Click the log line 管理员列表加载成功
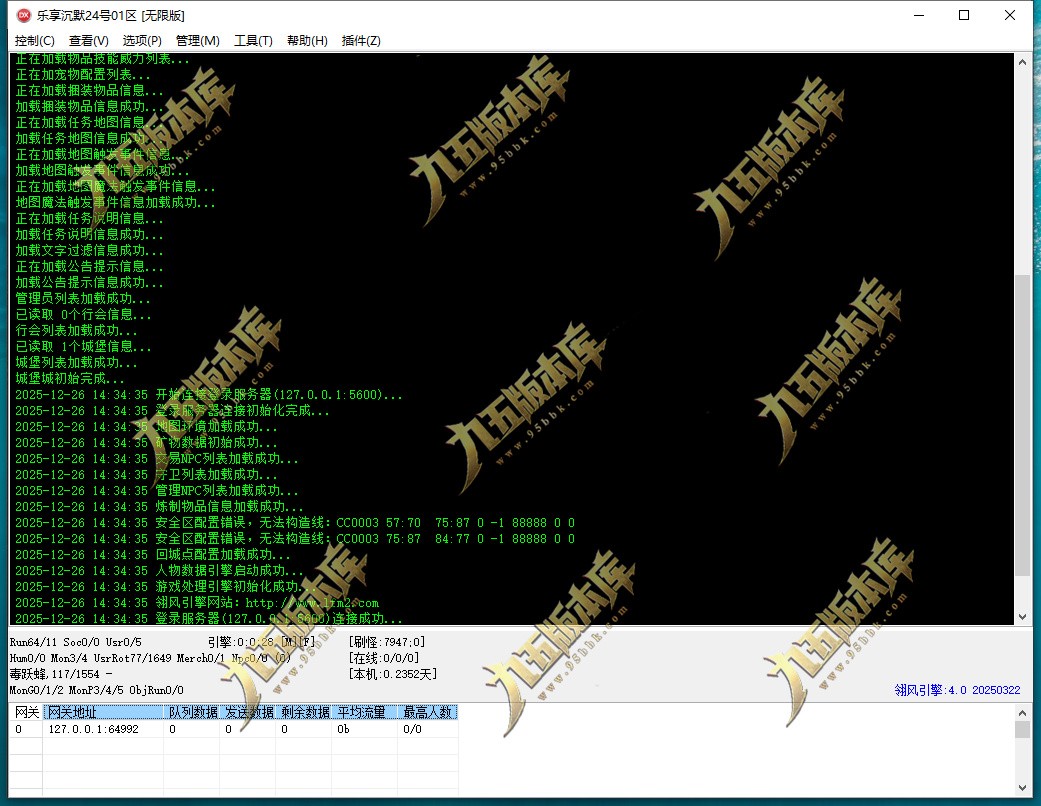This screenshot has height=806, width=1041. pos(83,299)
